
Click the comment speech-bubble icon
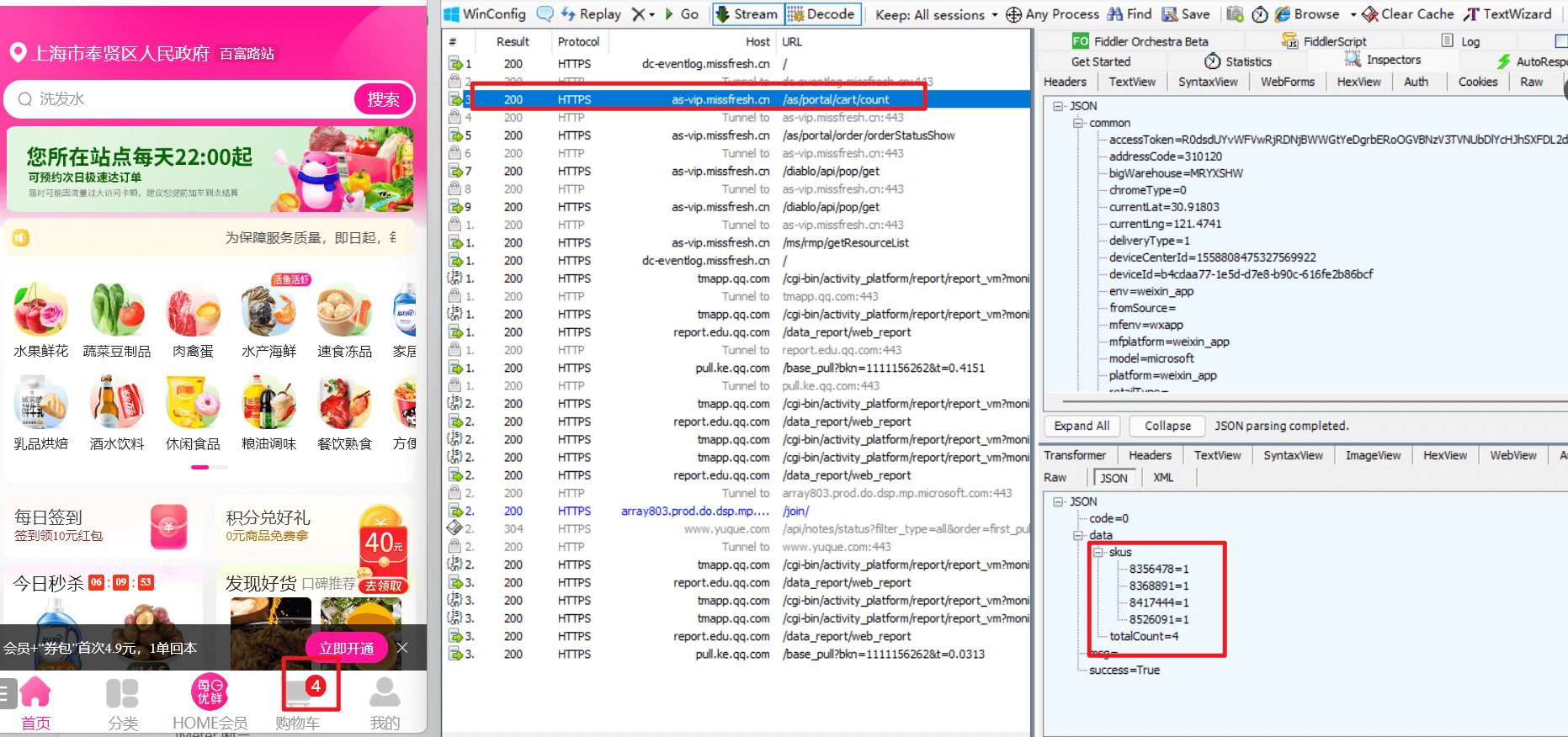point(545,14)
